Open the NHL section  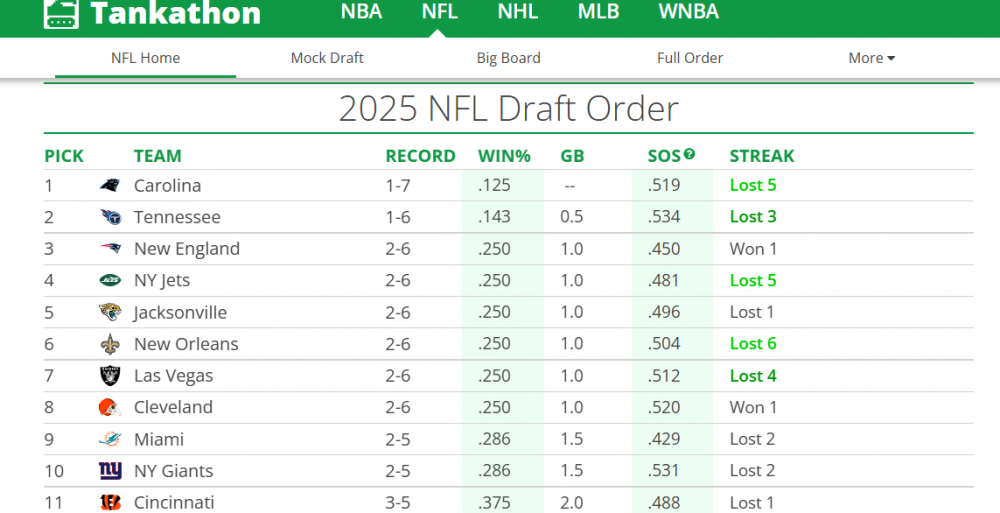click(518, 12)
